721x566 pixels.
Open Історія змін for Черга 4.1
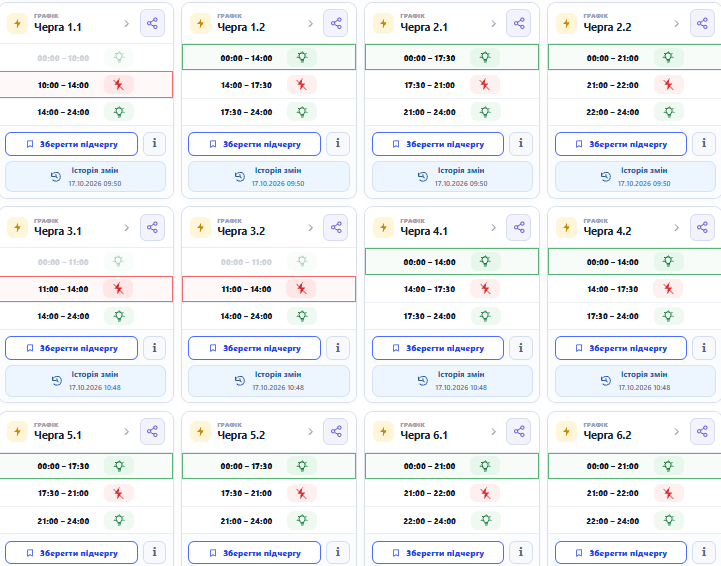452,381
